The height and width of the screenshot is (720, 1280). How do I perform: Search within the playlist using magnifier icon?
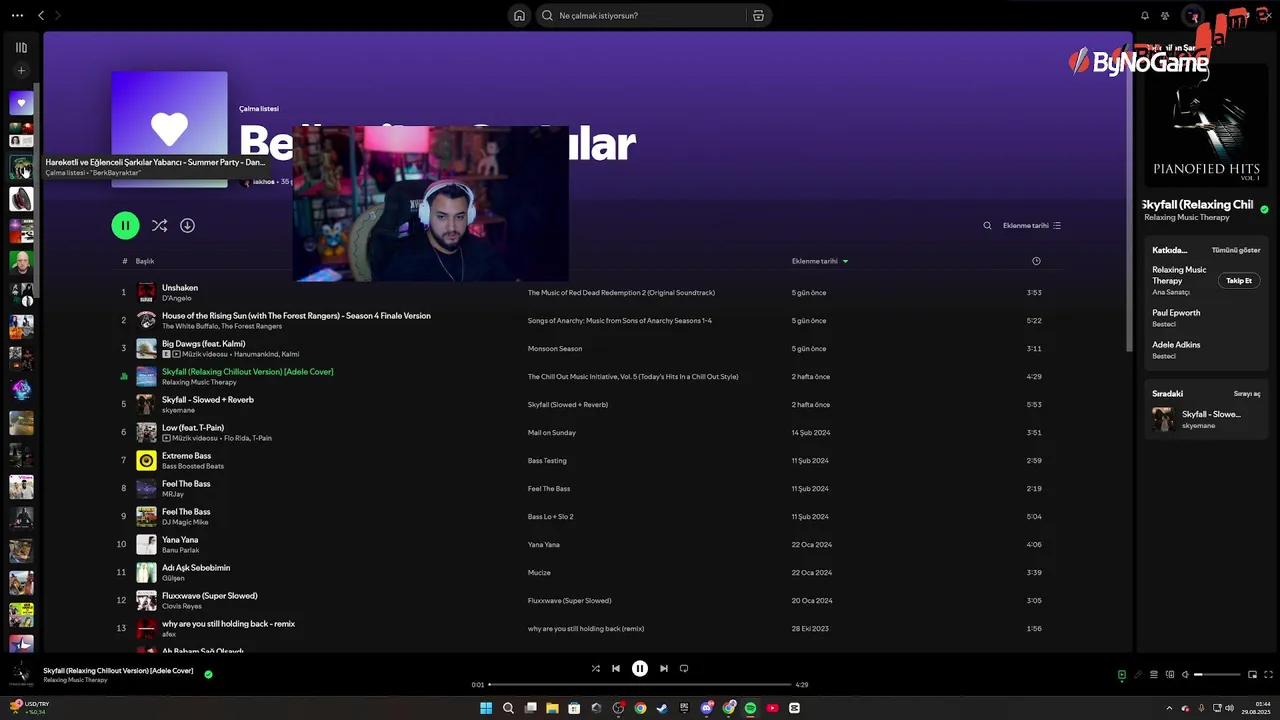(987, 225)
